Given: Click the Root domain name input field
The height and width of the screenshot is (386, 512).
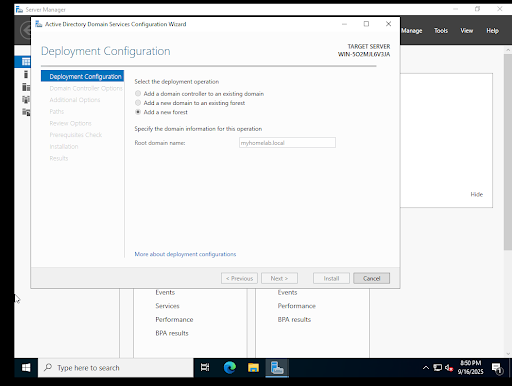Looking at the screenshot, I should pos(287,143).
